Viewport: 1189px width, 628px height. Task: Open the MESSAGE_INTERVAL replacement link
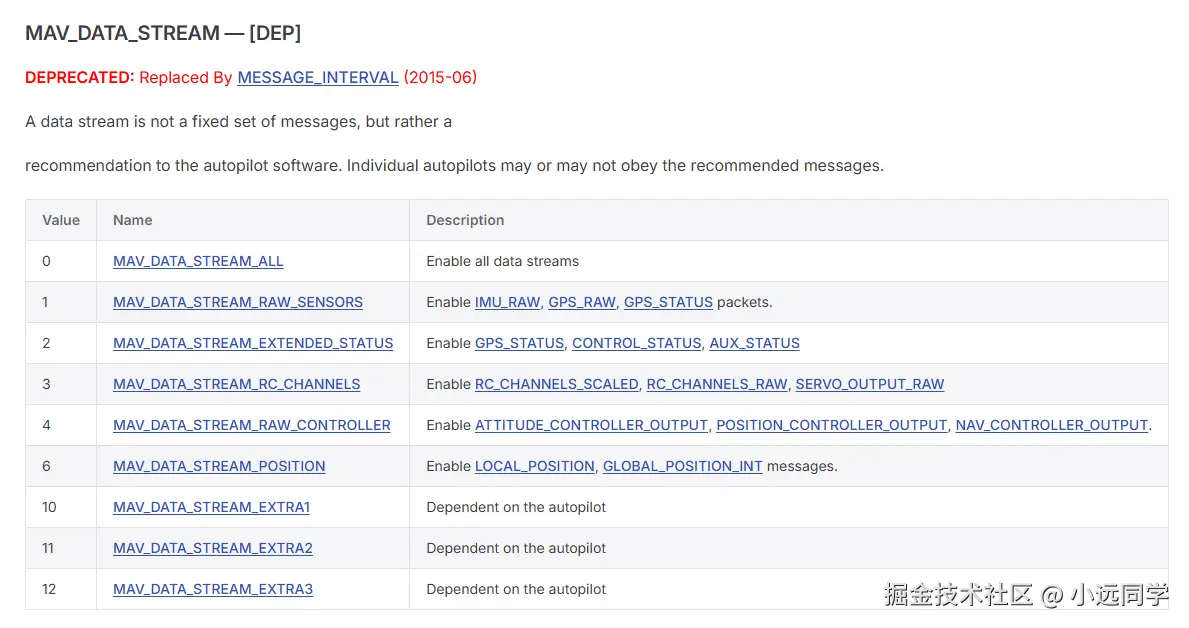pos(317,77)
